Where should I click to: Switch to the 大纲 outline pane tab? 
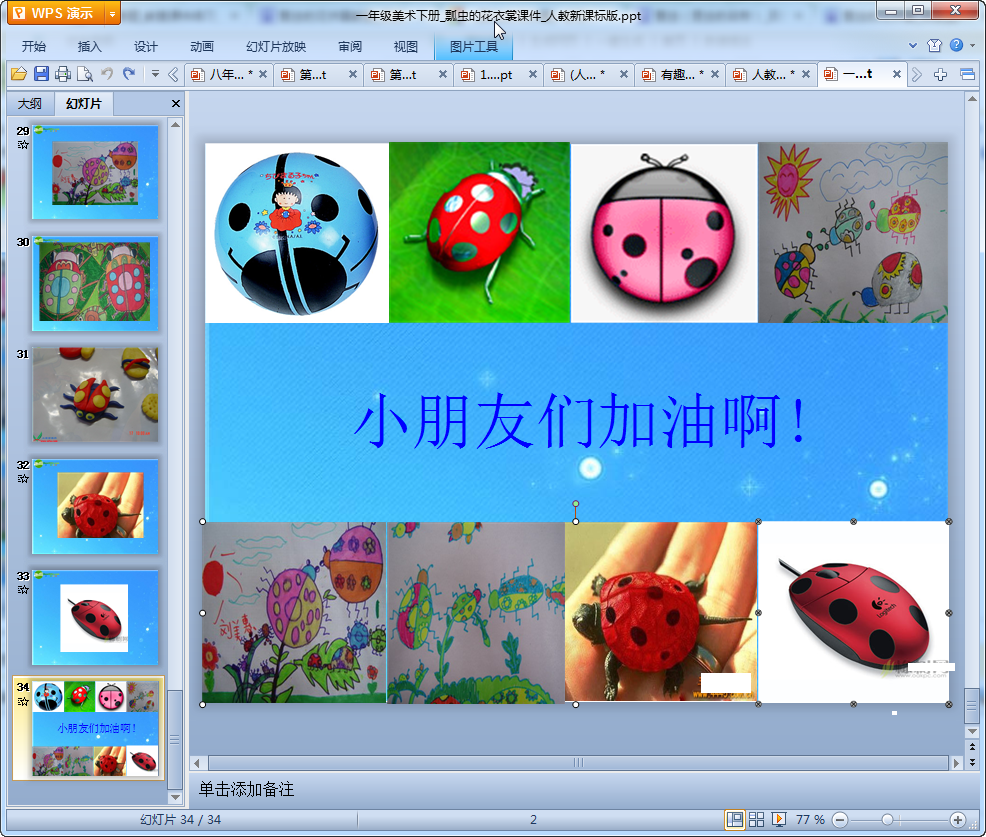(x=30, y=104)
